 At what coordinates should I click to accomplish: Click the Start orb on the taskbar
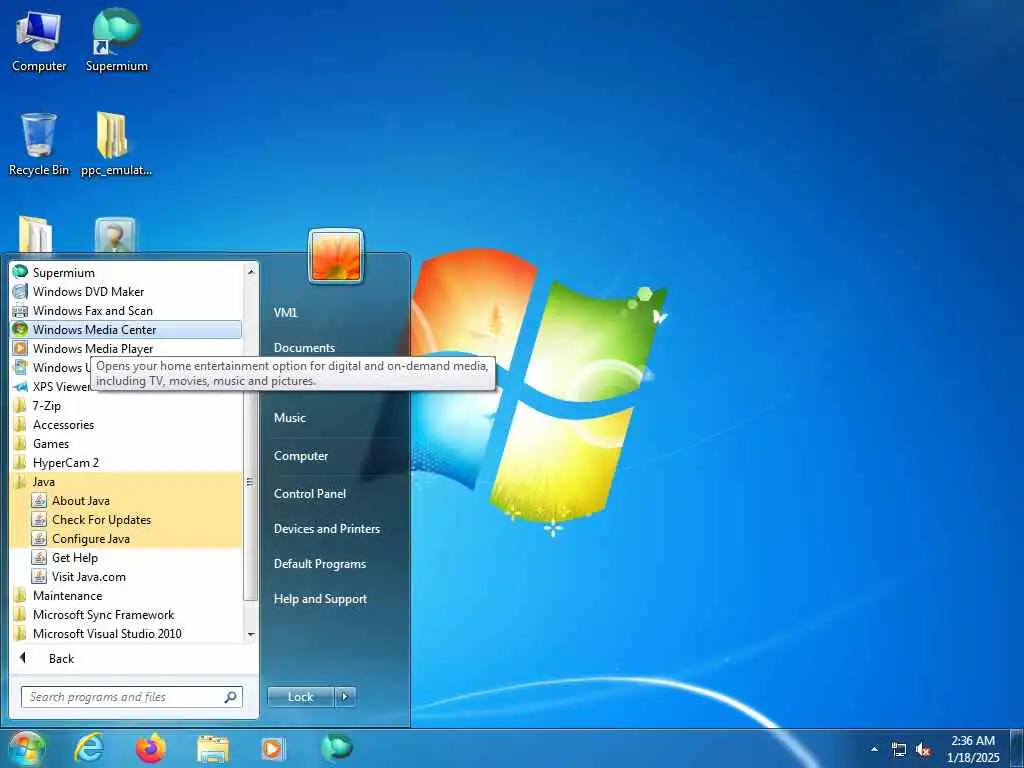[x=26, y=748]
